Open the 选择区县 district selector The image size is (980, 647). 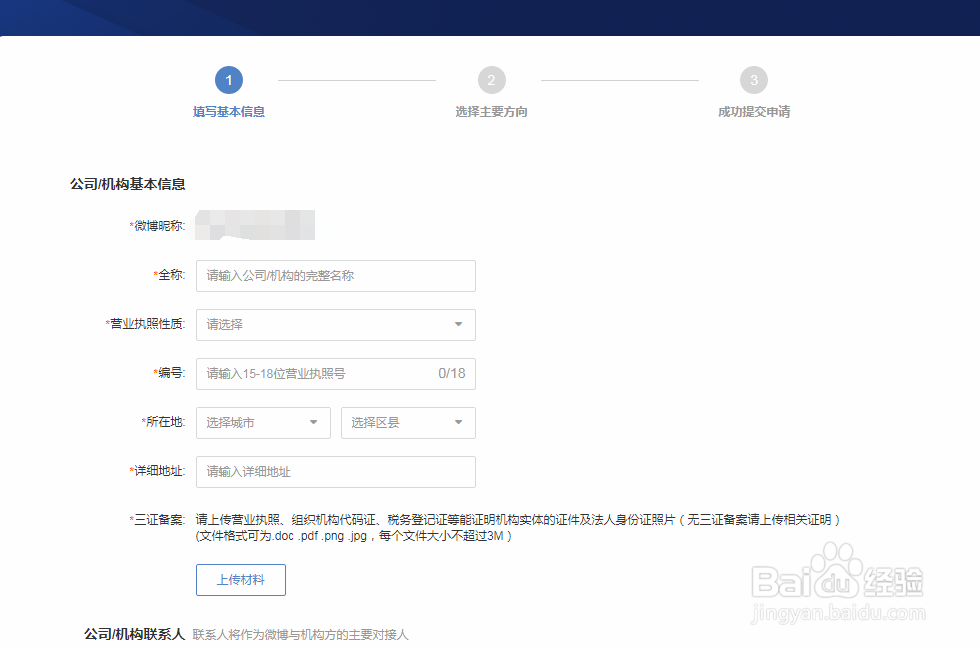[x=408, y=422]
